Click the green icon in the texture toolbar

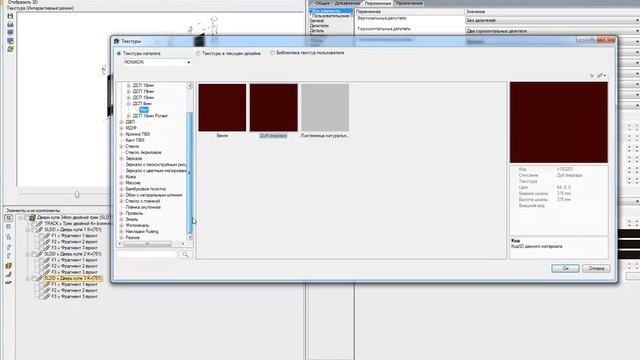(x=10, y=49)
